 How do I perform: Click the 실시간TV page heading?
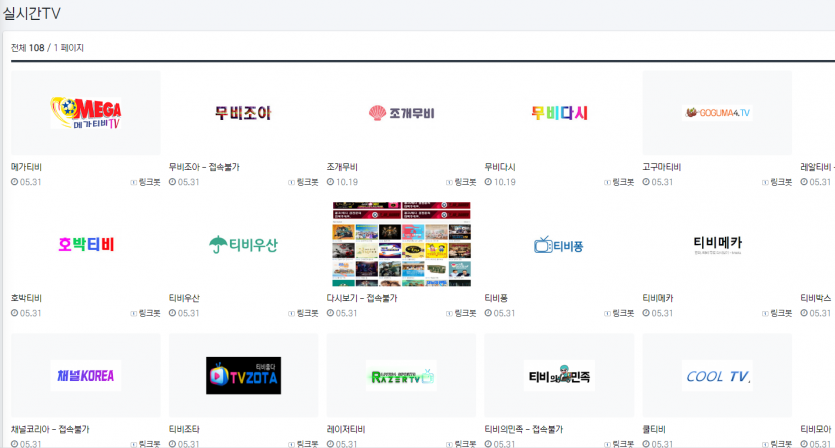click(x=31, y=13)
